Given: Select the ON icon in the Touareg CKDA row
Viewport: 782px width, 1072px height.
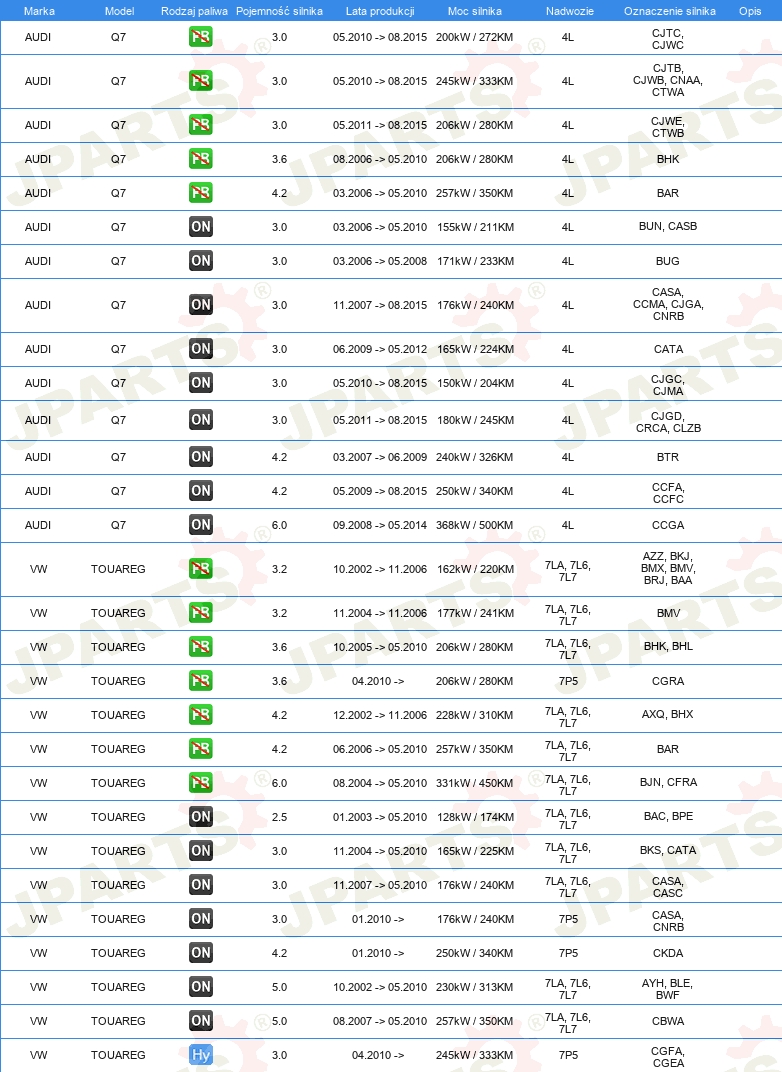Looking at the screenshot, I should pos(200,953).
